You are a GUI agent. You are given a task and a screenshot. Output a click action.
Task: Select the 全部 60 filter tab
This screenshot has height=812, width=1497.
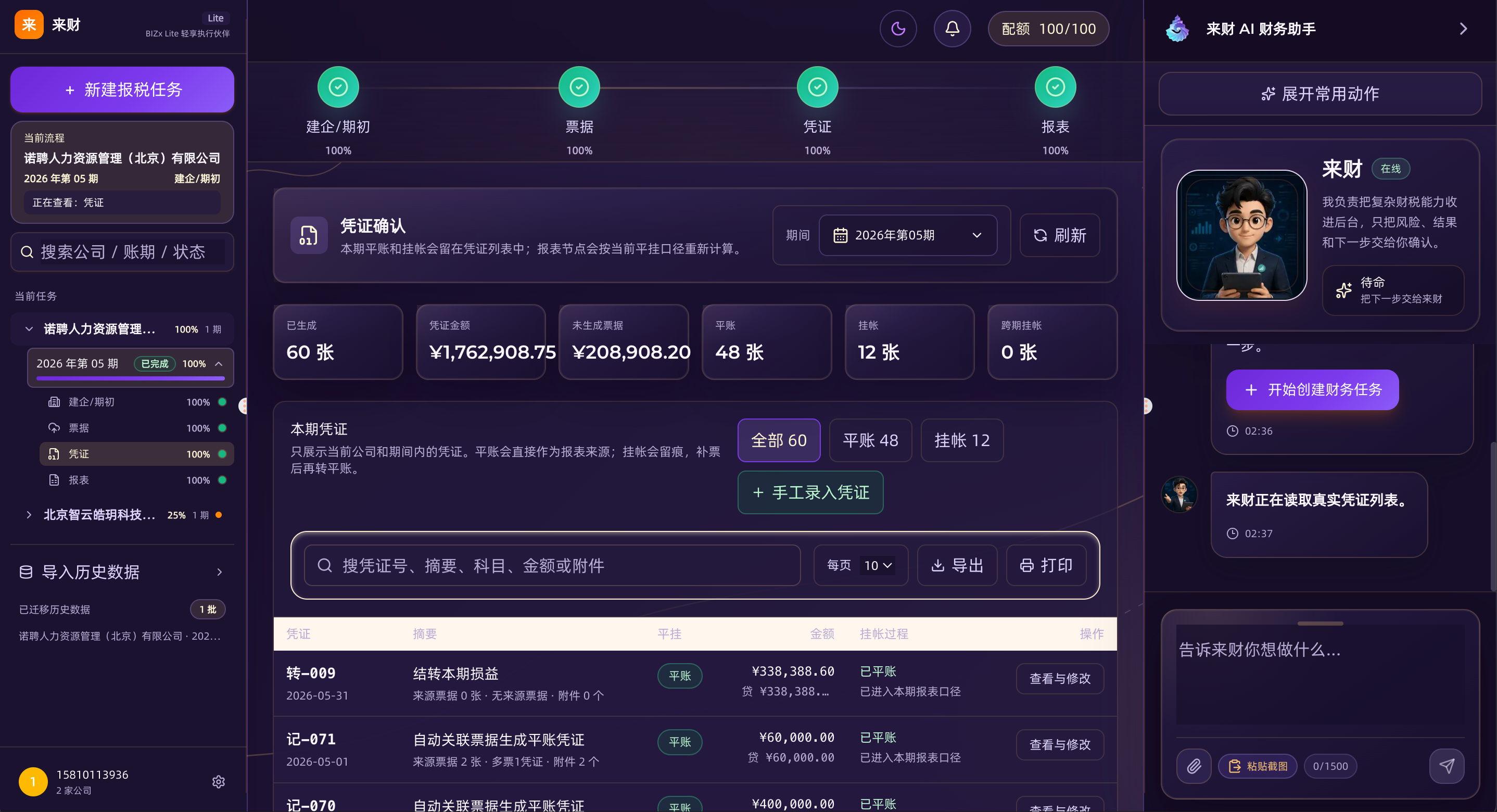coord(779,440)
